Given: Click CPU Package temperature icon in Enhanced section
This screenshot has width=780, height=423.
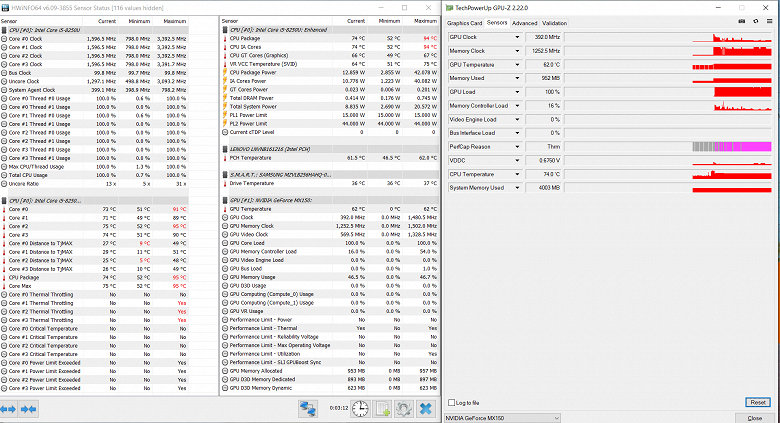Looking at the screenshot, I should click(x=225, y=38).
